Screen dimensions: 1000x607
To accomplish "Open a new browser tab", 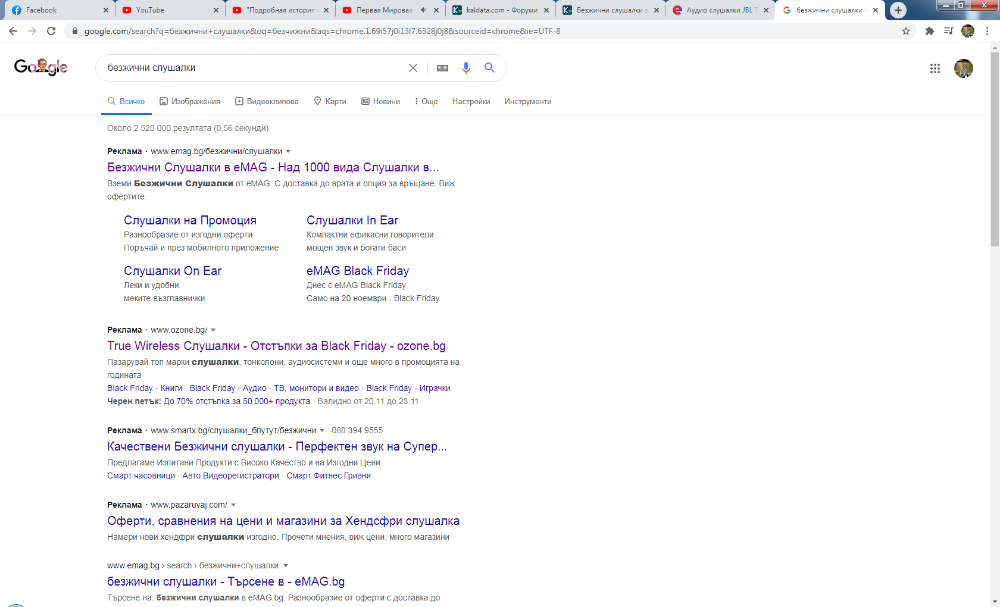I will pos(898,10).
